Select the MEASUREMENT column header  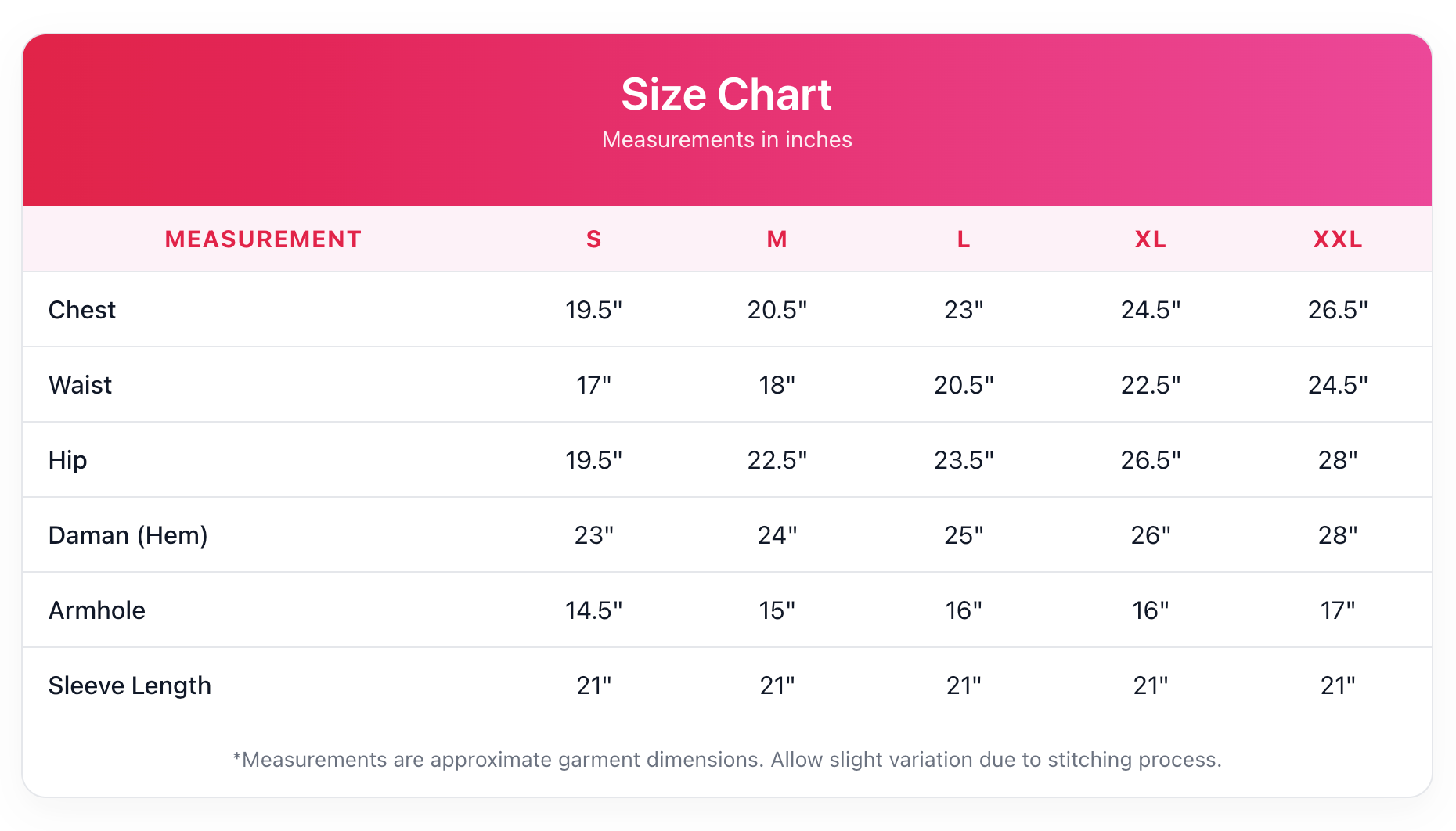click(263, 239)
